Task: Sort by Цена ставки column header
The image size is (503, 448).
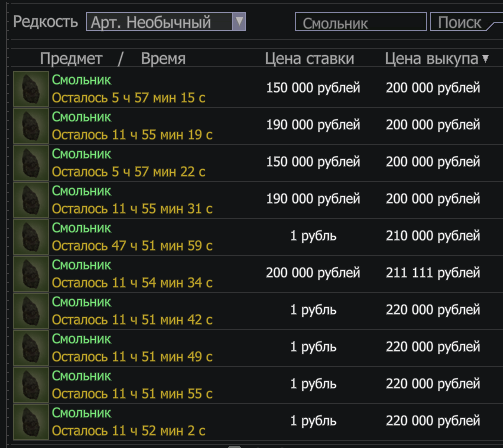Action: coord(309,59)
